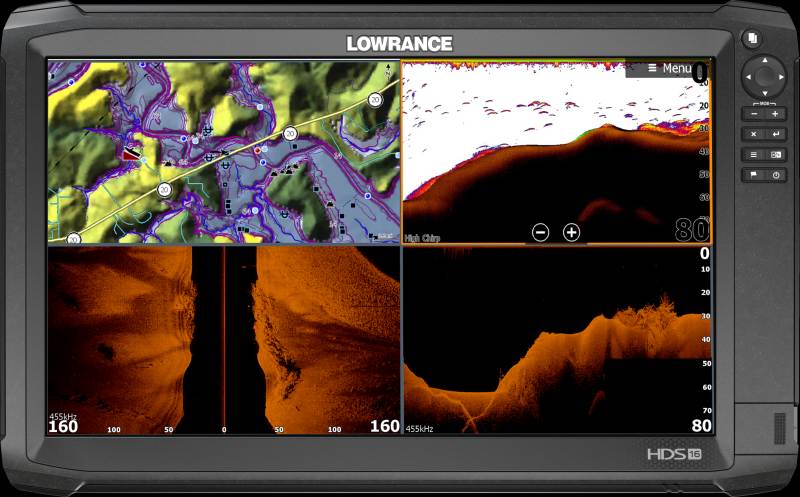Tap the on-screen zoom in plus button

click(x=571, y=232)
